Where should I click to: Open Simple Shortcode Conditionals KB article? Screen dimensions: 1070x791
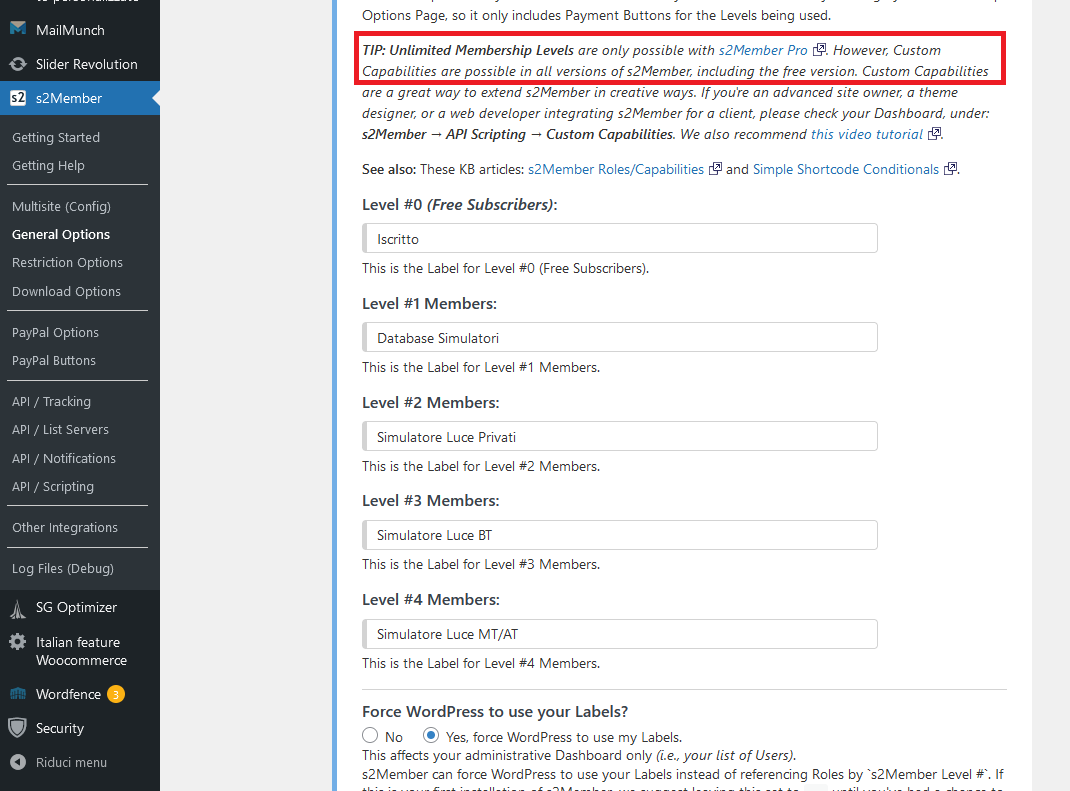pos(845,169)
